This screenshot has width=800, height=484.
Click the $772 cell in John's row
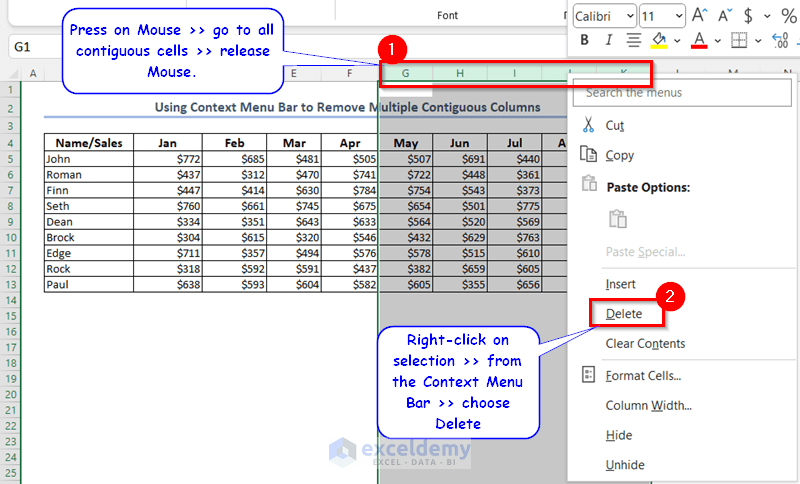[168, 159]
